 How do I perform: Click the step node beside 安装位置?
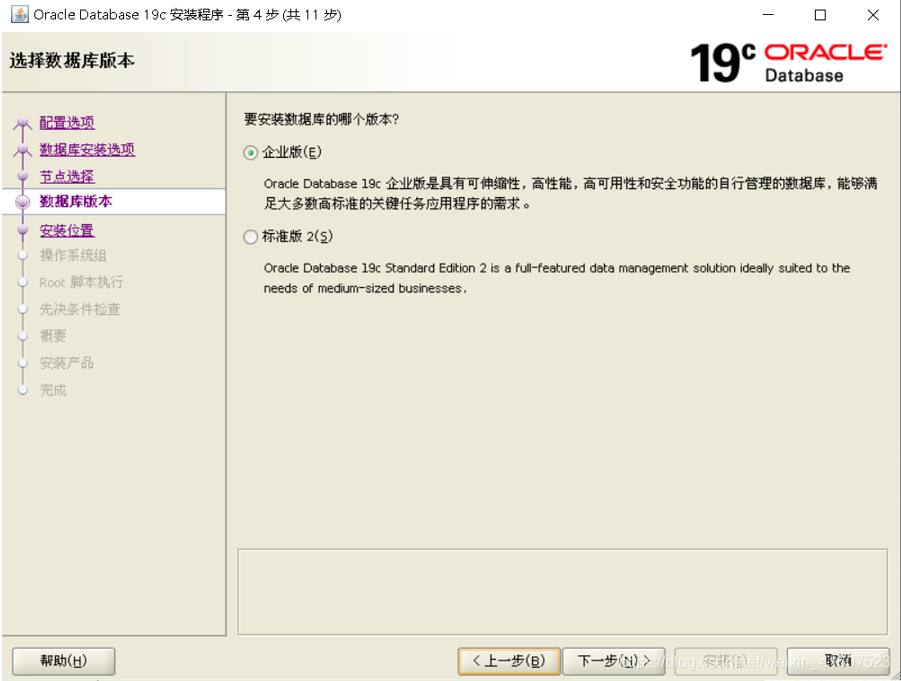[x=23, y=230]
